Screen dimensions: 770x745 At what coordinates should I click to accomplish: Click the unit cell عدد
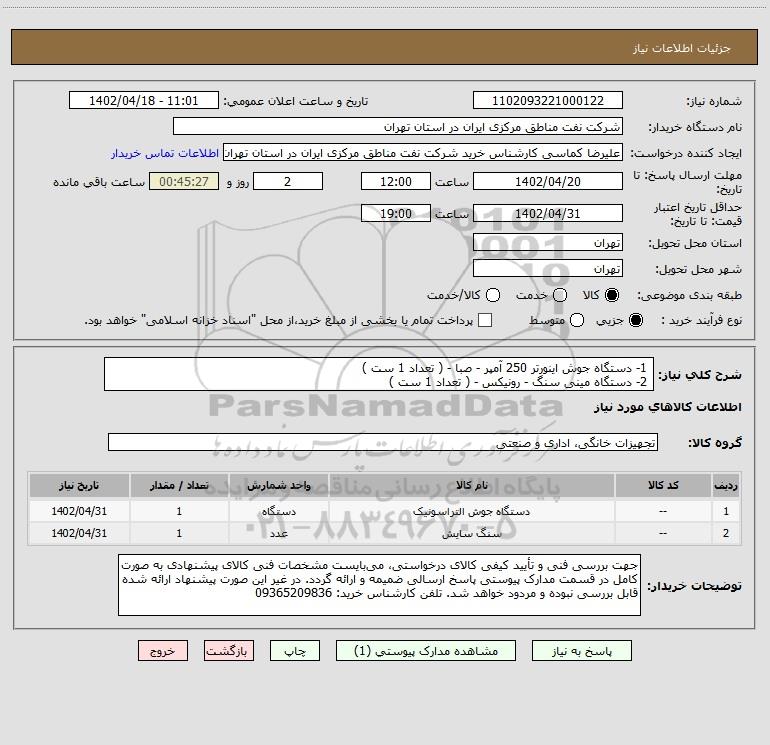tap(278, 533)
